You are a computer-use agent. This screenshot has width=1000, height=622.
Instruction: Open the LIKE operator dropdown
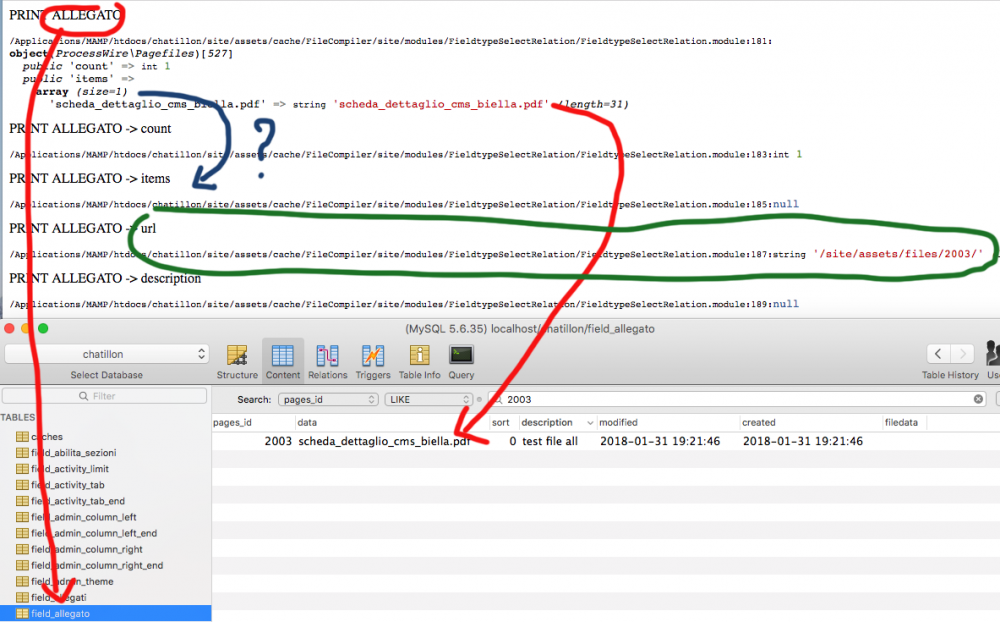tap(423, 399)
